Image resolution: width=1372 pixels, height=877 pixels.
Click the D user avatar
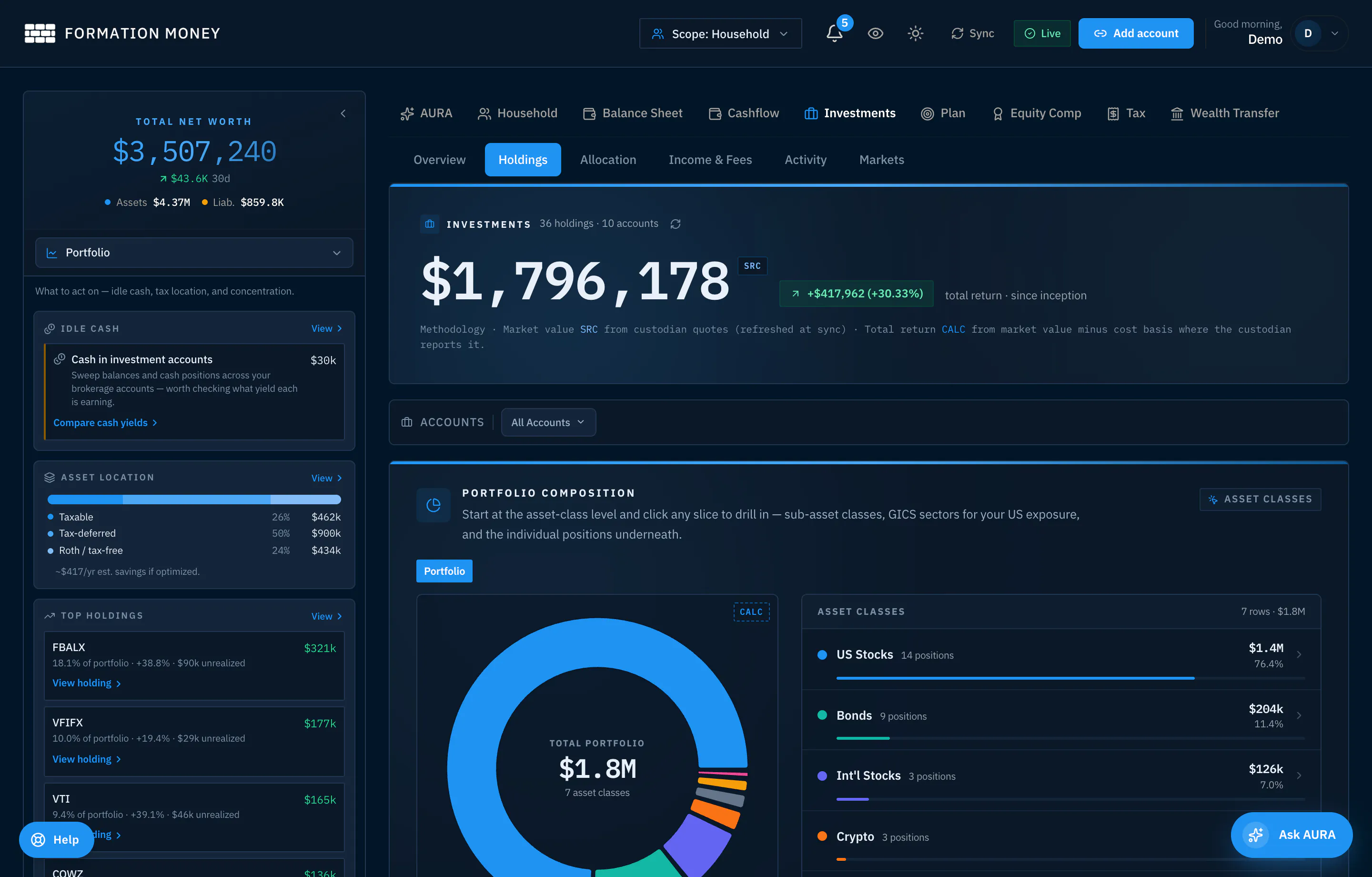point(1308,33)
